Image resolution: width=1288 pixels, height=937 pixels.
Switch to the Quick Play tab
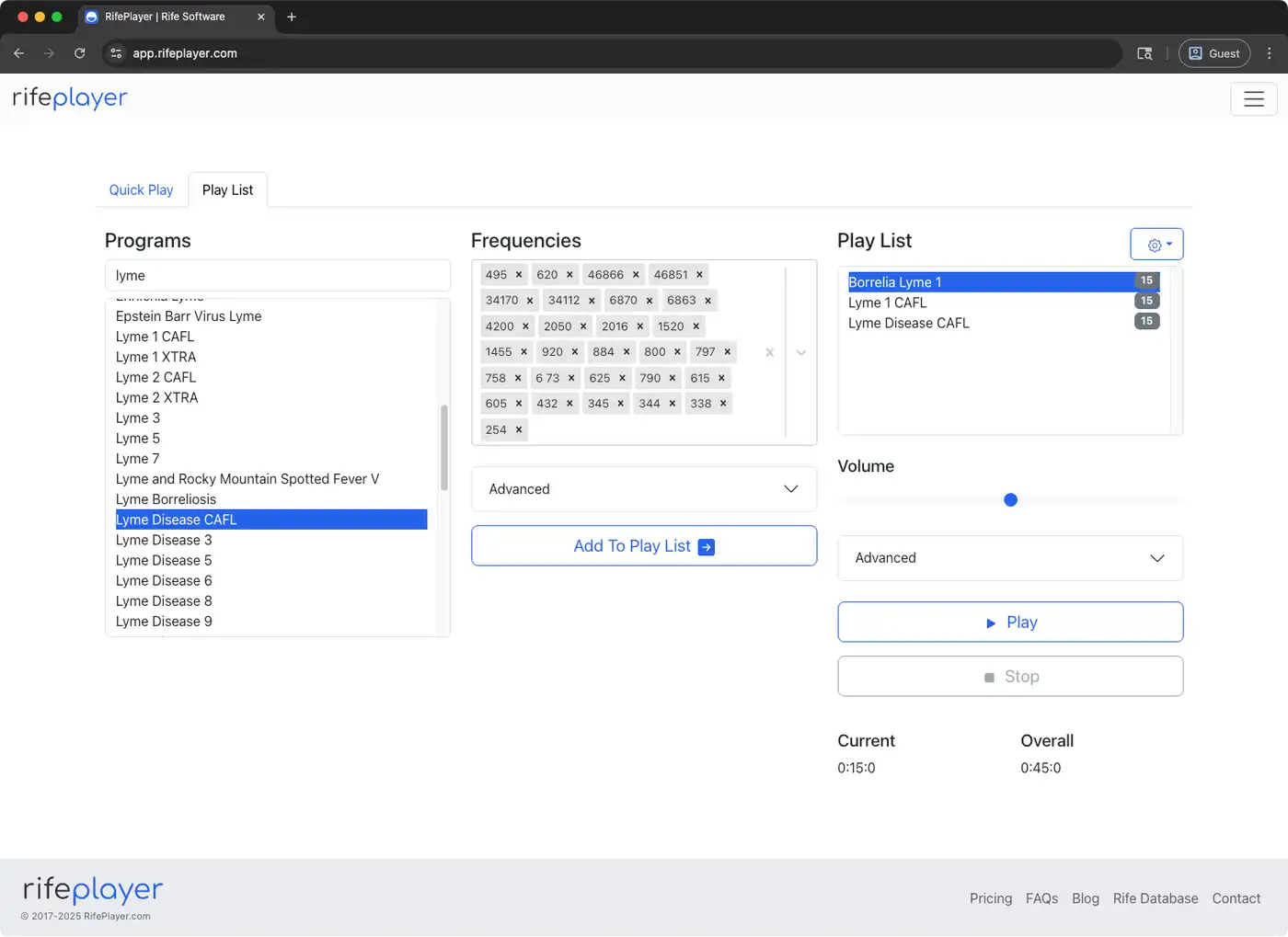(x=141, y=190)
